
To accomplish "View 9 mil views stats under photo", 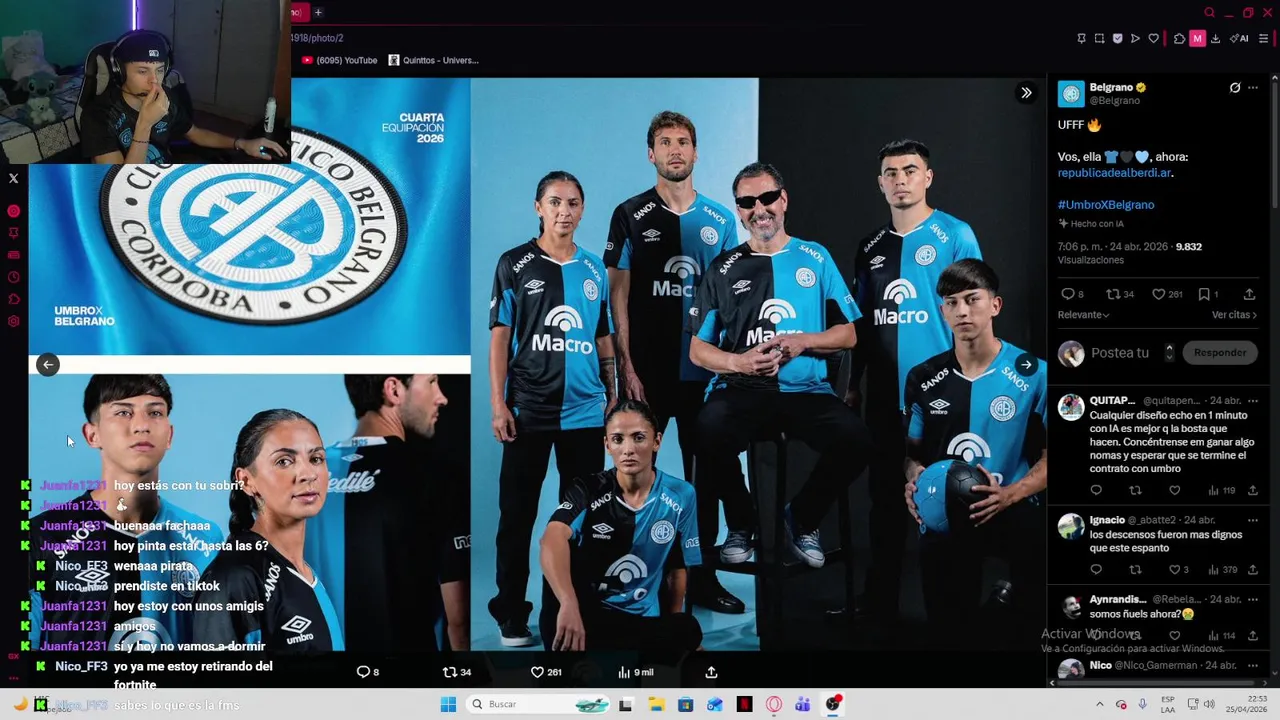I will pyautogui.click(x=636, y=672).
